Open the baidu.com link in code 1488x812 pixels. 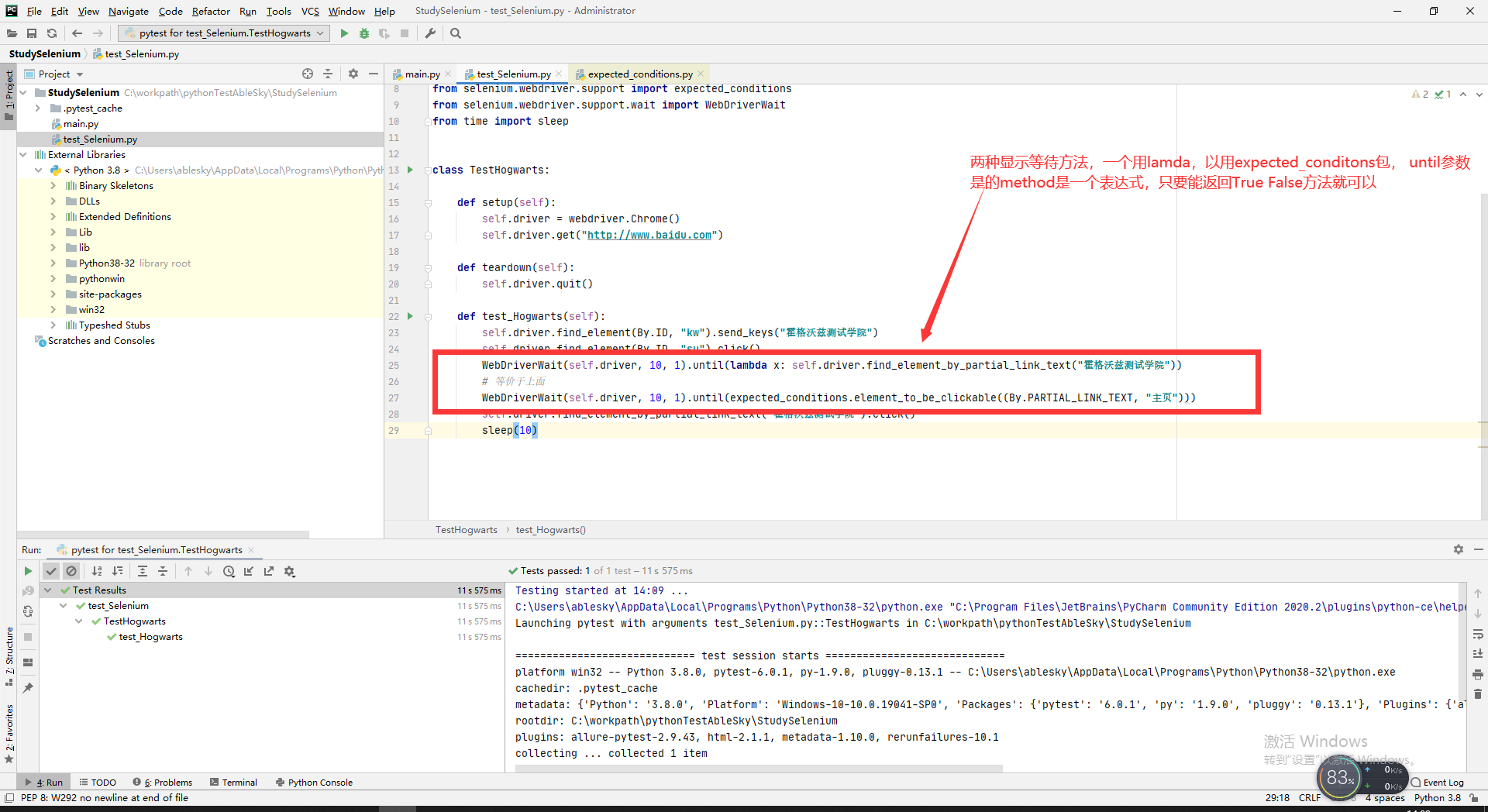tap(649, 236)
